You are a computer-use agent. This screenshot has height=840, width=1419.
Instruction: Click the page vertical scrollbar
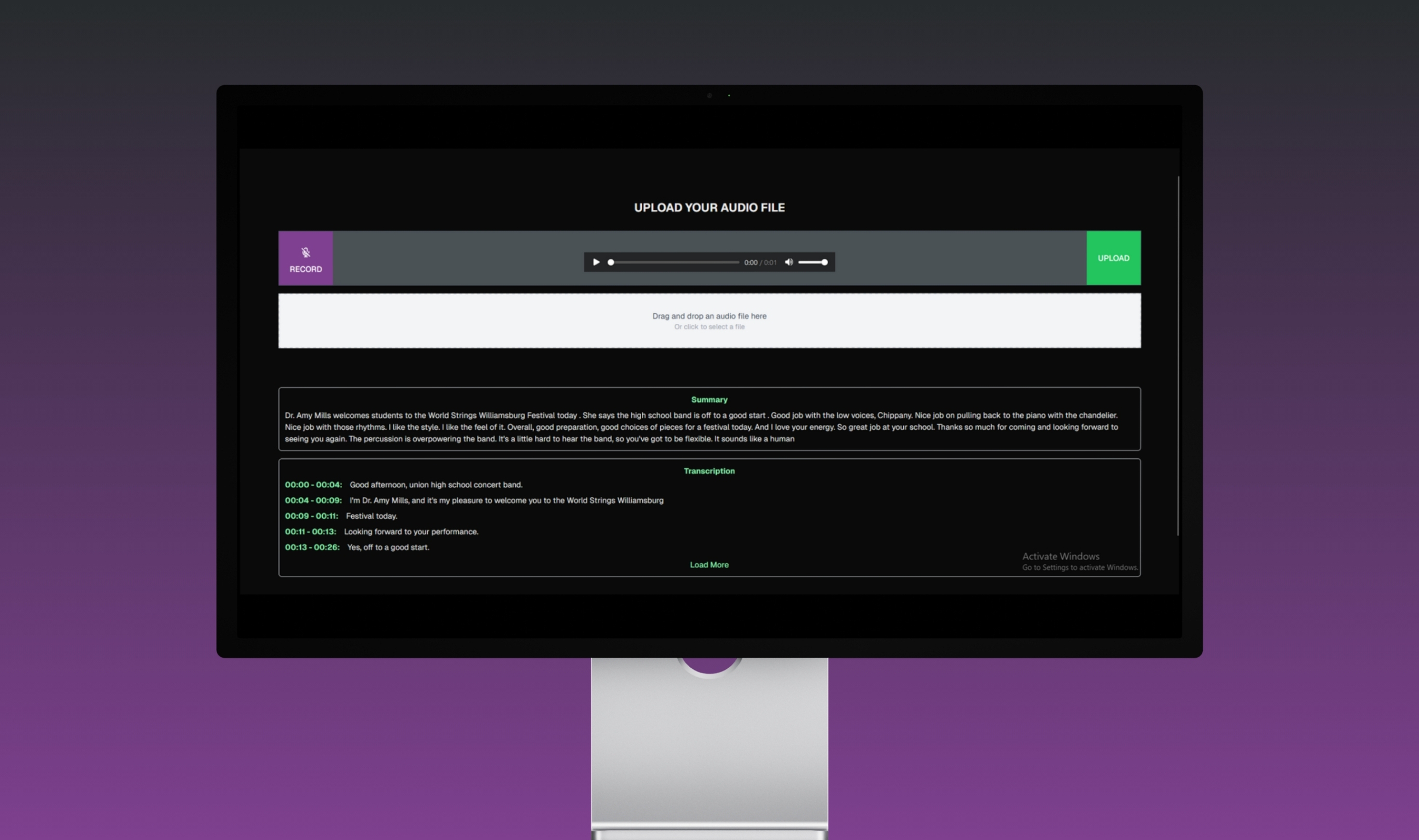(1178, 355)
